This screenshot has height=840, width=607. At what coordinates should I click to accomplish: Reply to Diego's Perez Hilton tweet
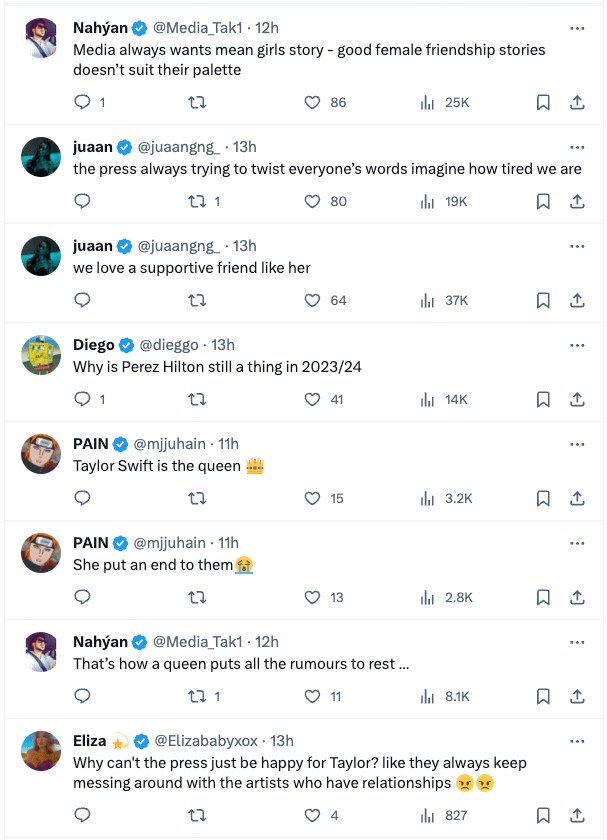[83, 399]
